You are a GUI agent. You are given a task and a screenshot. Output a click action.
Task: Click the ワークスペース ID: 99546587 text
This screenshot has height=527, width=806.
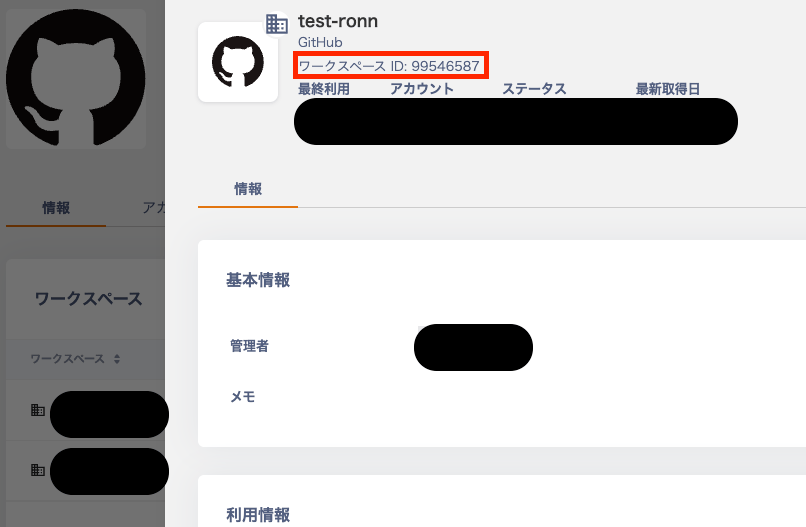coord(389,66)
